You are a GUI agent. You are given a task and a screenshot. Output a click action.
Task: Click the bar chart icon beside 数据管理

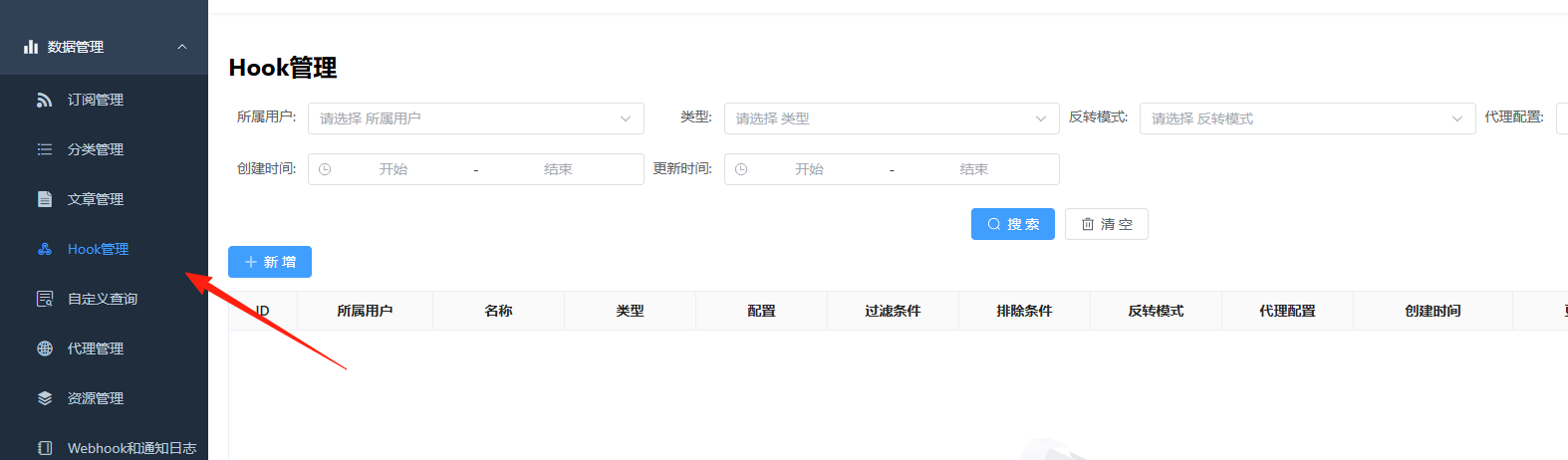(x=31, y=47)
